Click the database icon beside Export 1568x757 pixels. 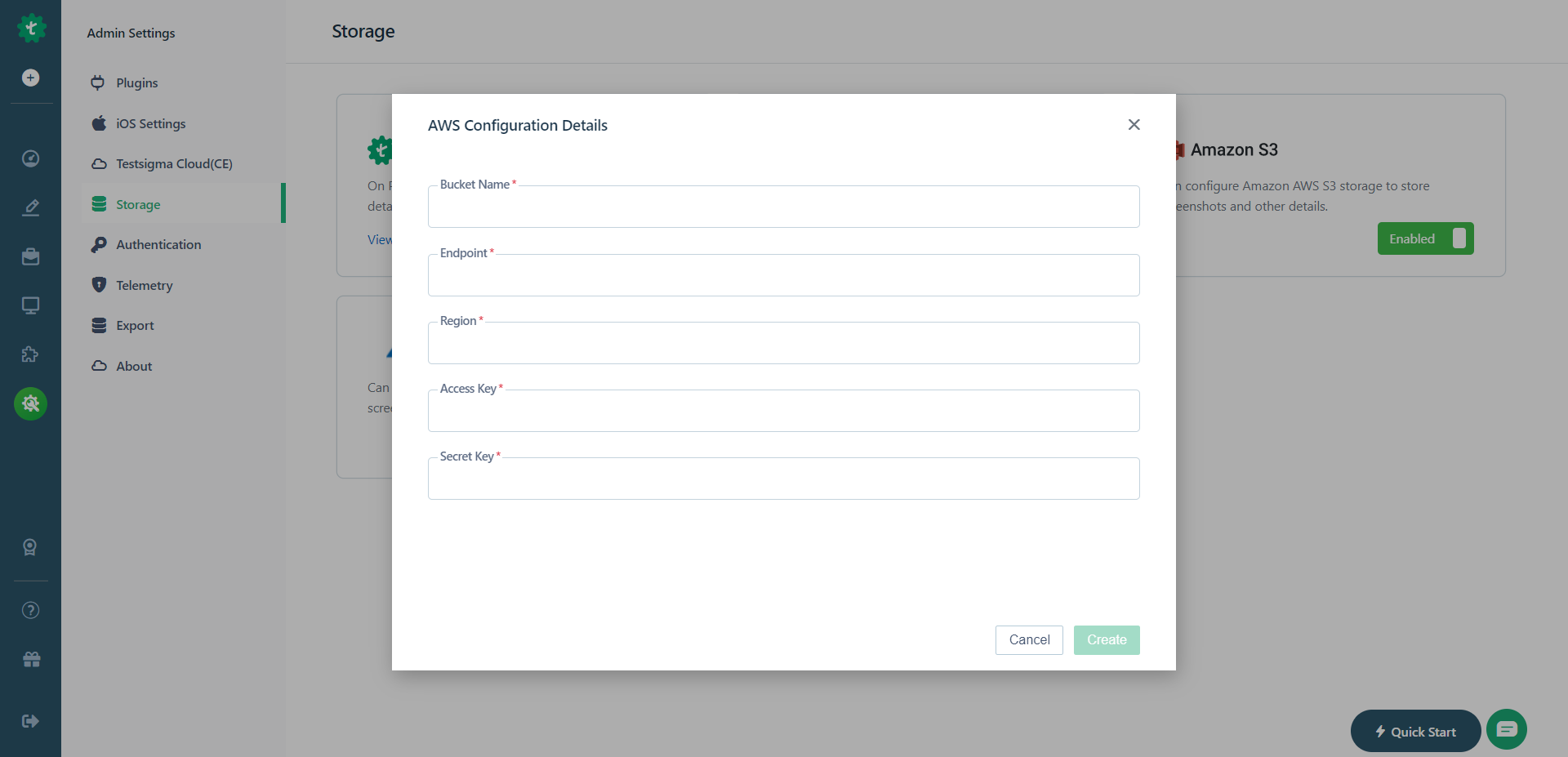click(x=99, y=325)
